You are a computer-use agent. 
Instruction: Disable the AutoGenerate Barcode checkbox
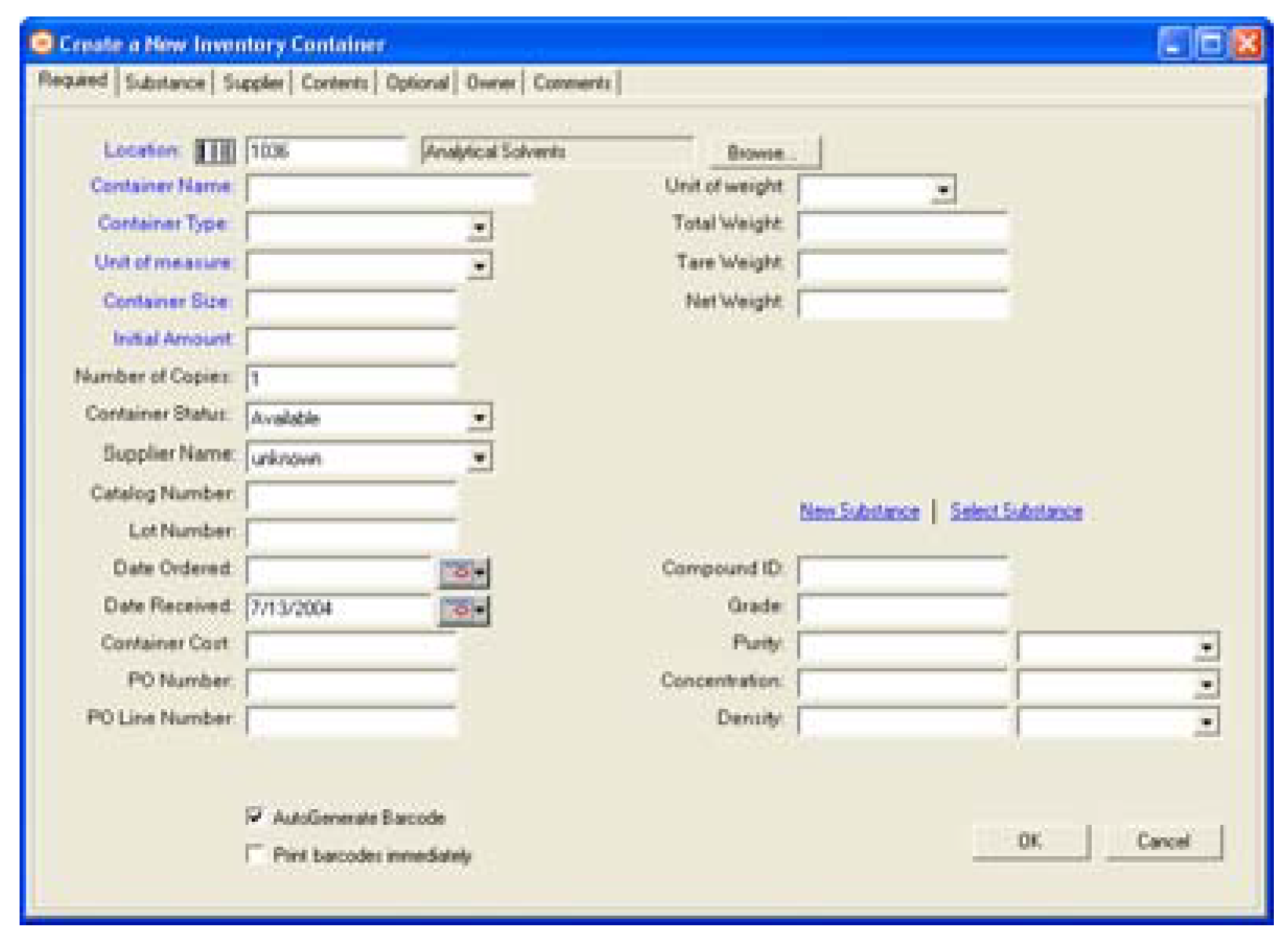(254, 816)
